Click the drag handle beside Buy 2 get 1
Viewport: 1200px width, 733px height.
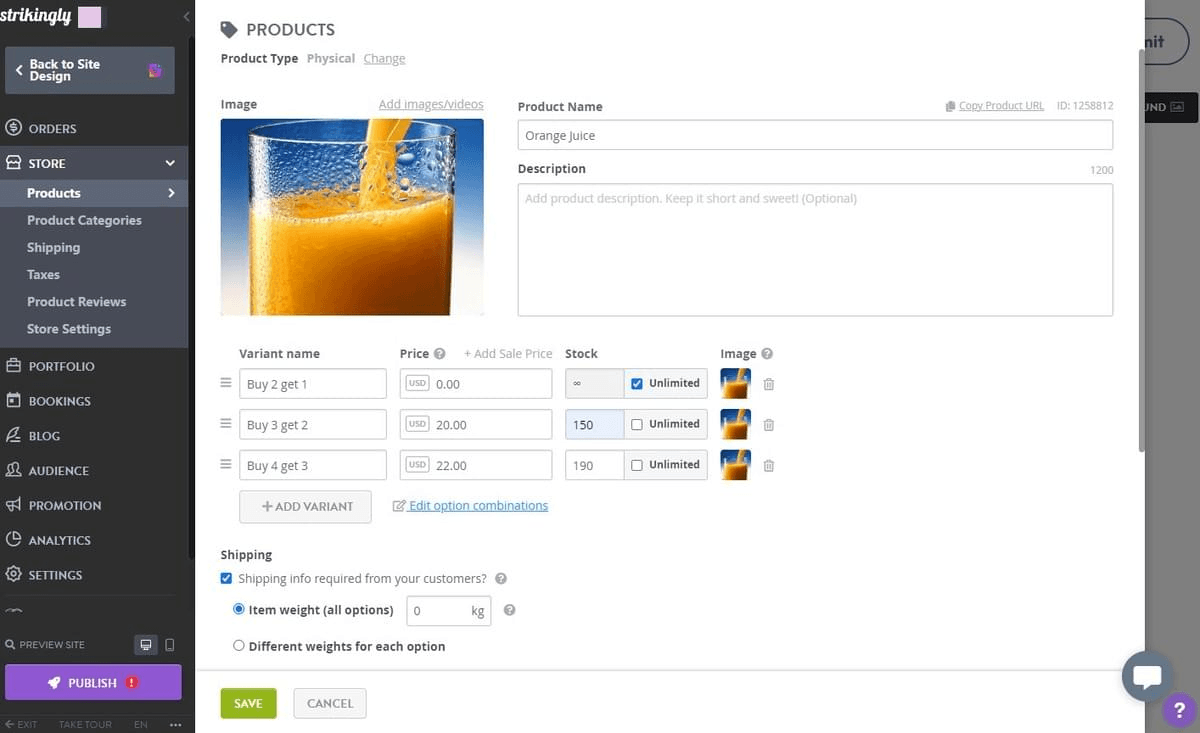point(225,383)
